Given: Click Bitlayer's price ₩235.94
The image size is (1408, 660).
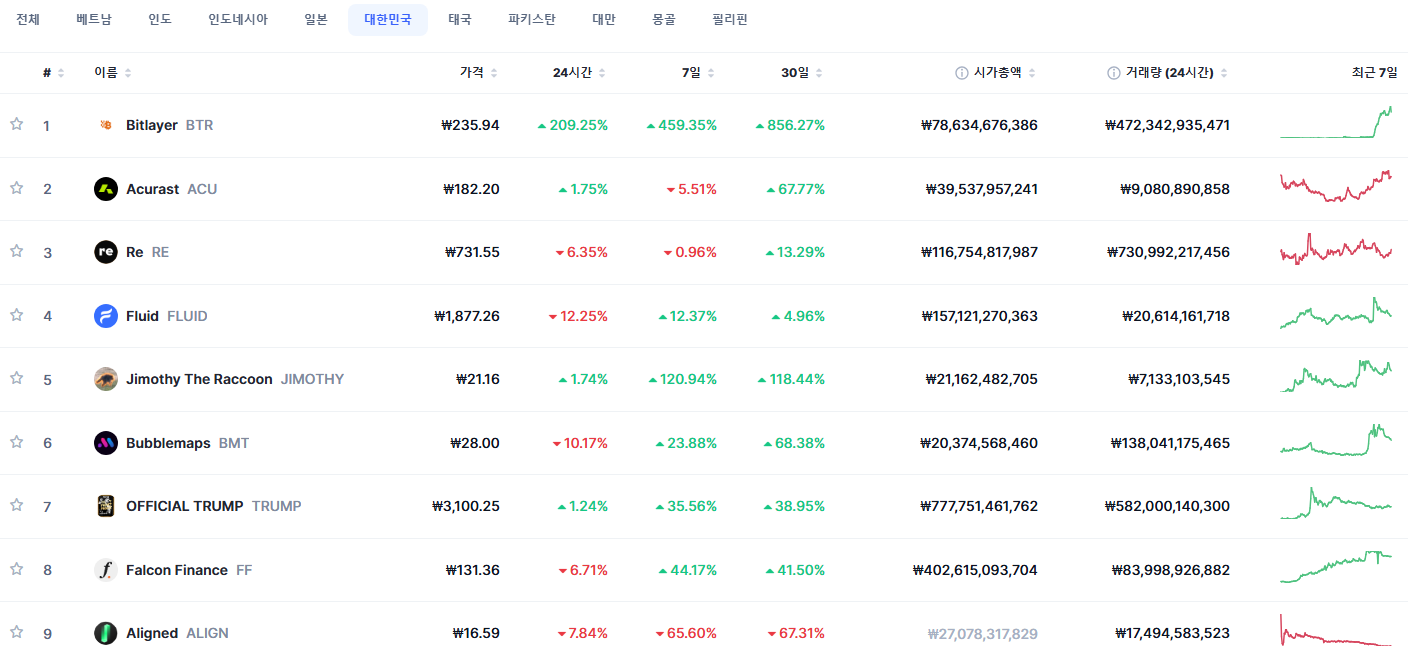Looking at the screenshot, I should coord(470,125).
